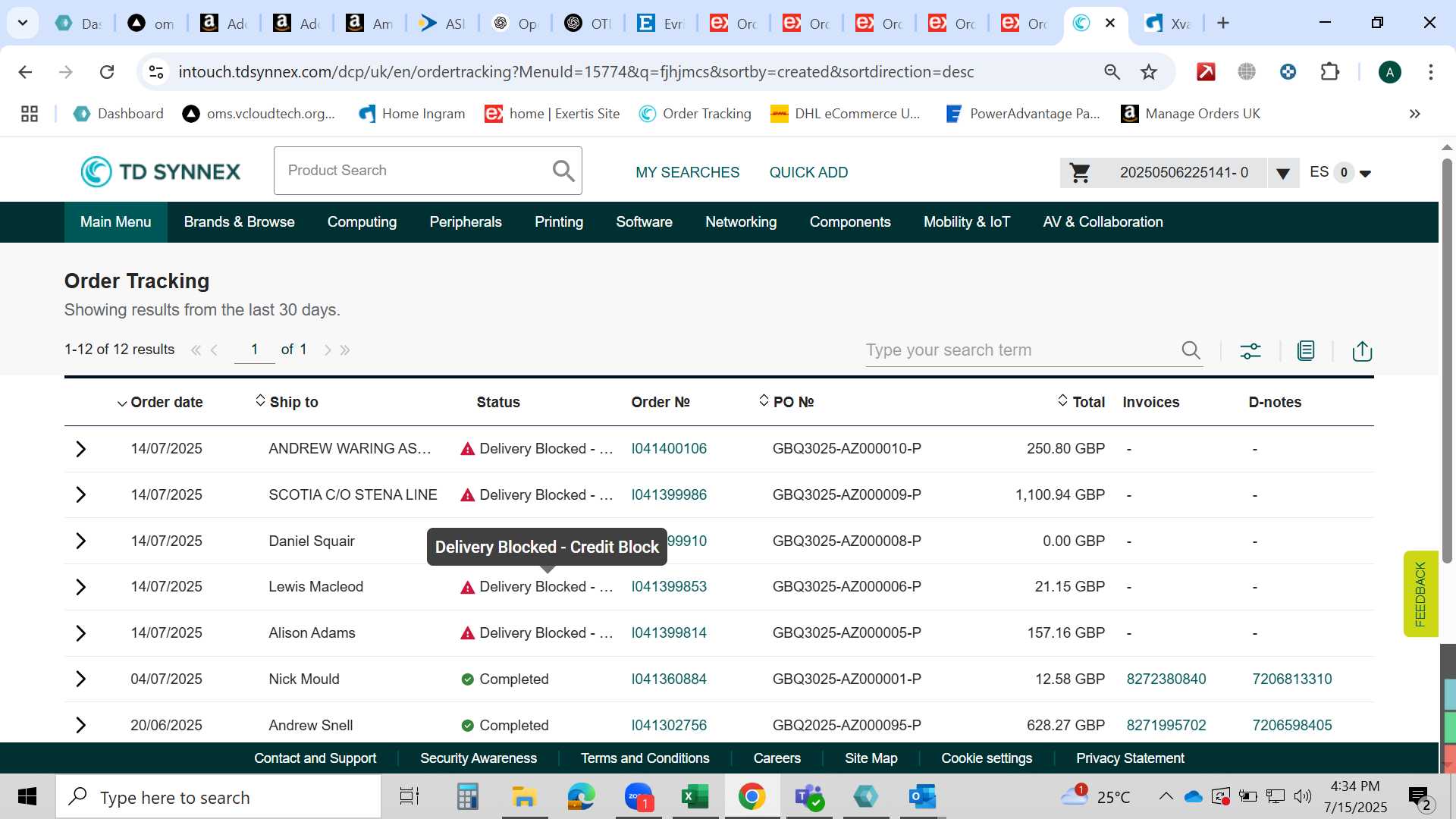Open the Networking menu
Image resolution: width=1456 pixels, height=819 pixels.
point(741,222)
